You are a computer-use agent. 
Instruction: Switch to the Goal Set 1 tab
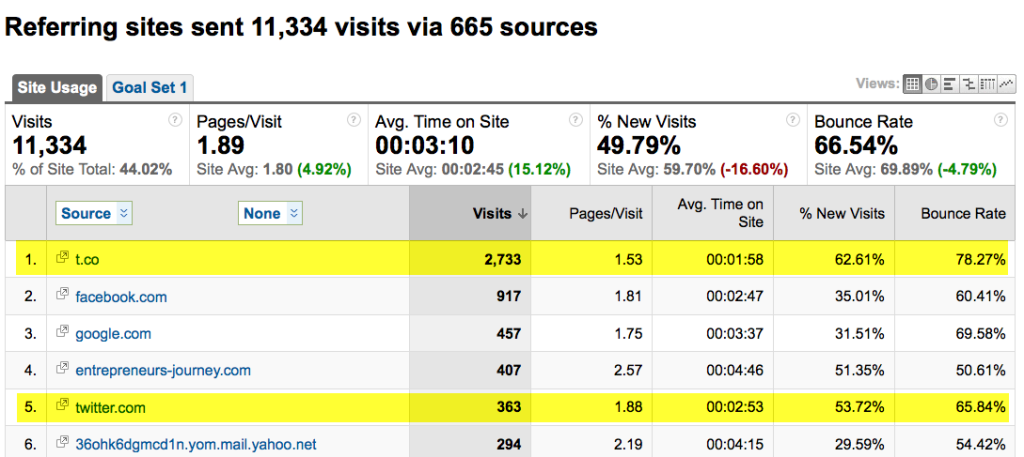pyautogui.click(x=150, y=88)
